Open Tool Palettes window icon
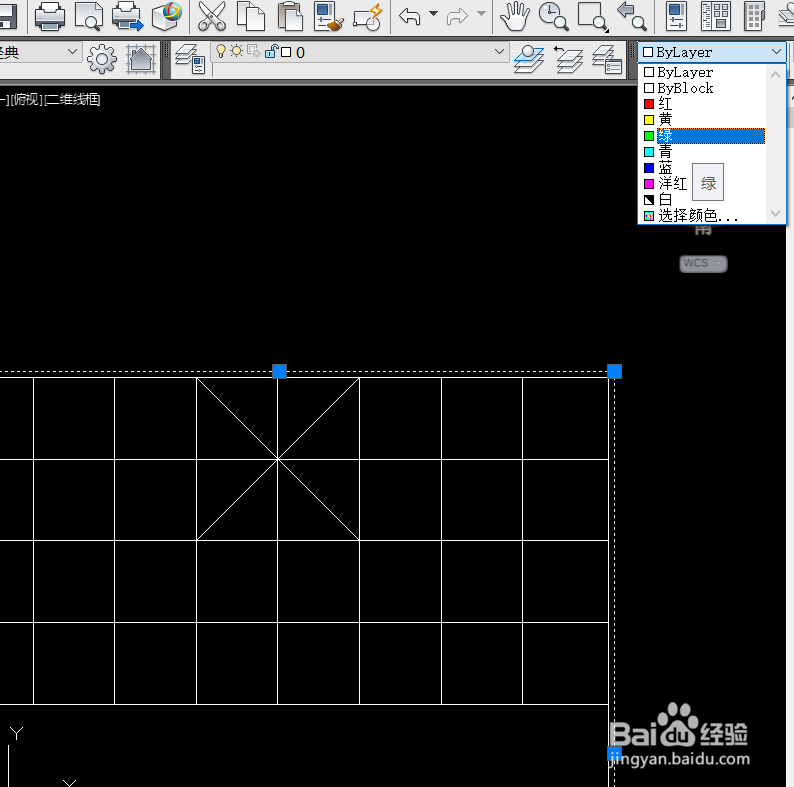The width and height of the screenshot is (794, 787). click(x=755, y=17)
